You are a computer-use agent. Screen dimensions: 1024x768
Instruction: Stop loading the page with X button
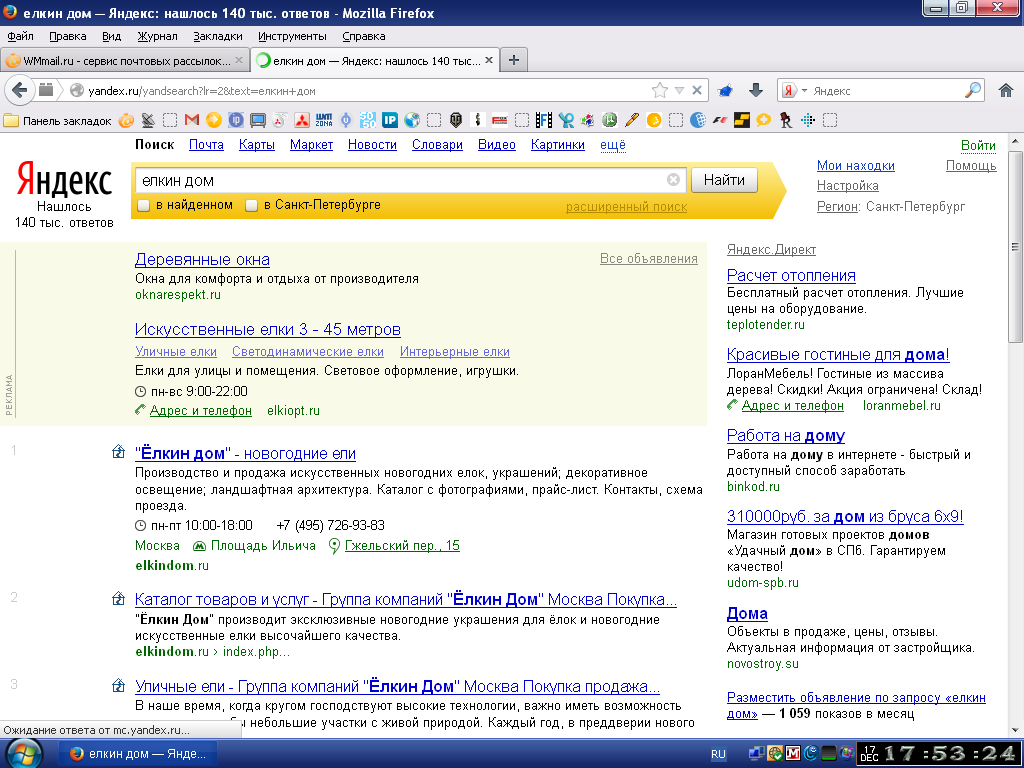pos(697,90)
